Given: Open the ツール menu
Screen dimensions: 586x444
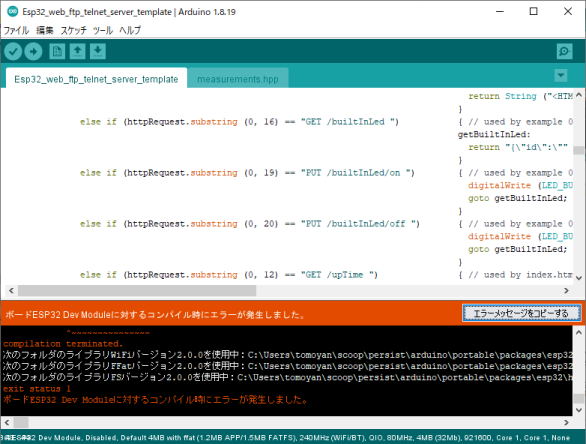Looking at the screenshot, I should coord(103,30).
